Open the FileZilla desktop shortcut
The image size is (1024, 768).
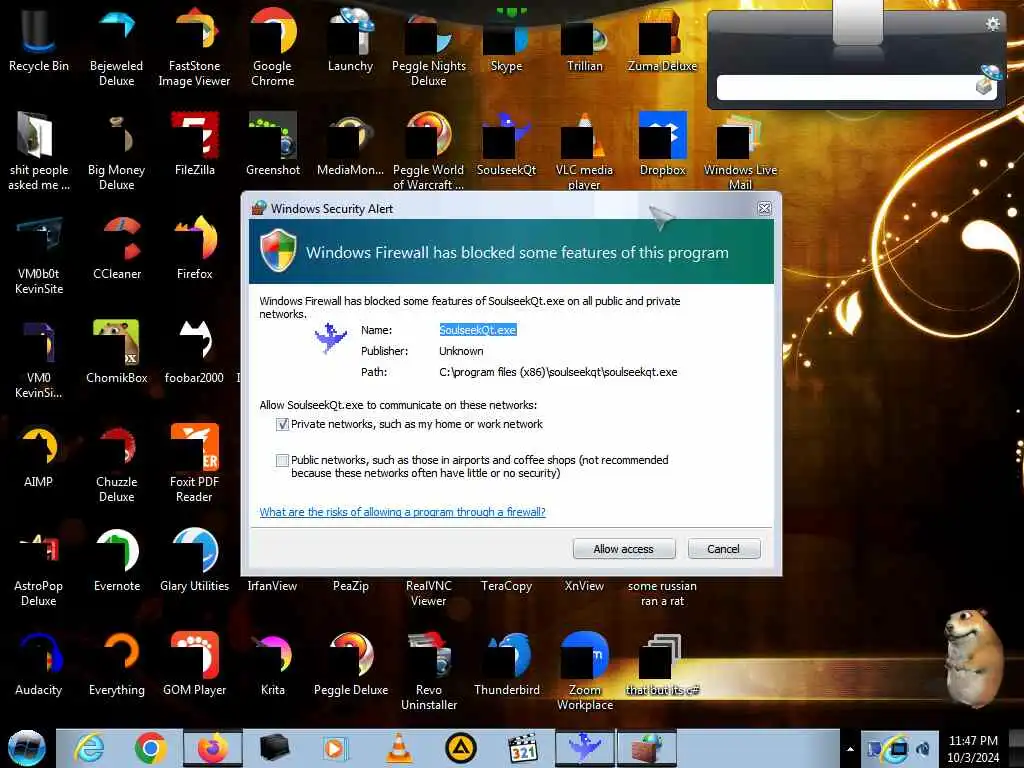(195, 145)
